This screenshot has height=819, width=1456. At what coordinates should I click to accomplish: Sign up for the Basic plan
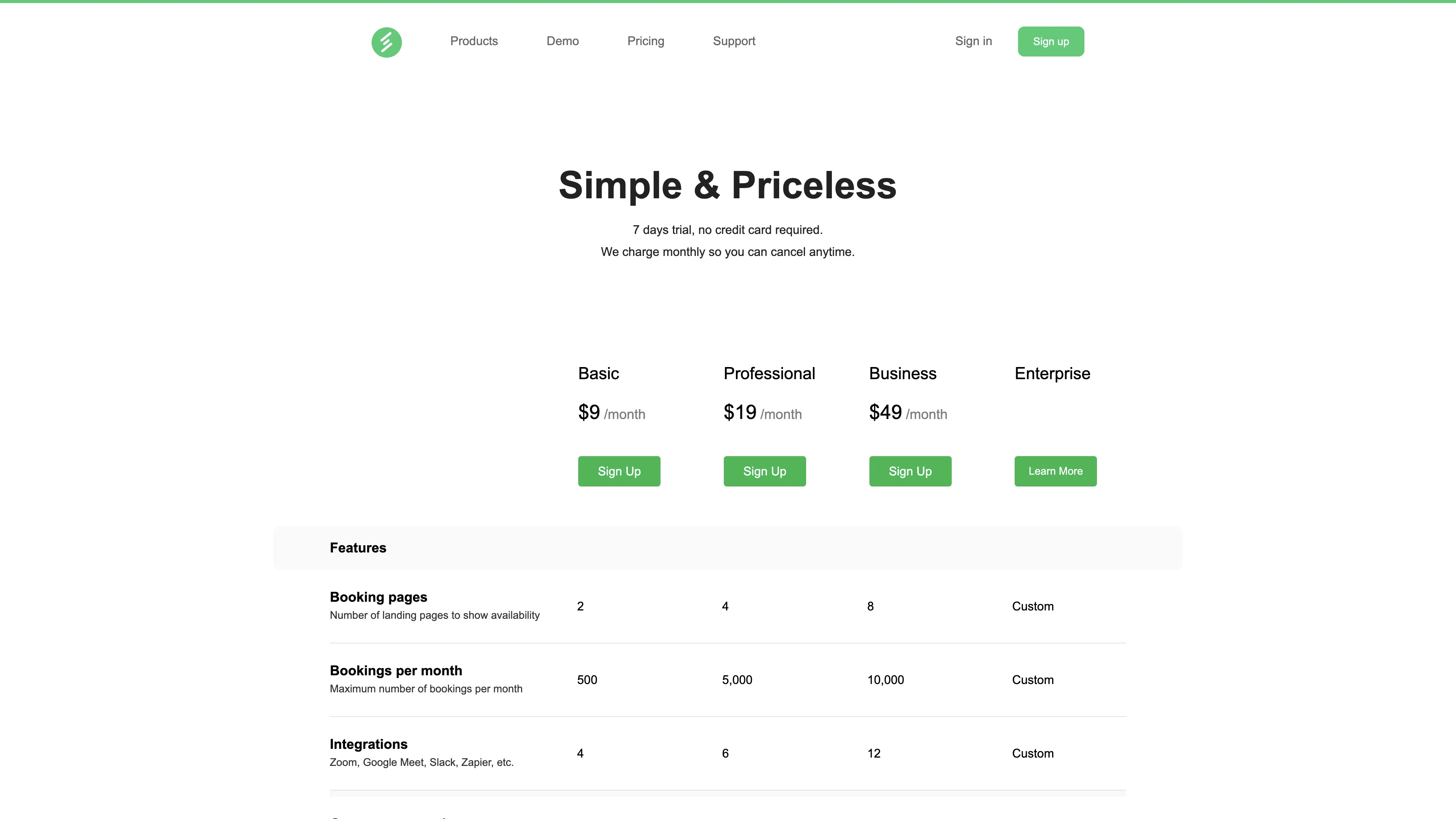point(619,471)
